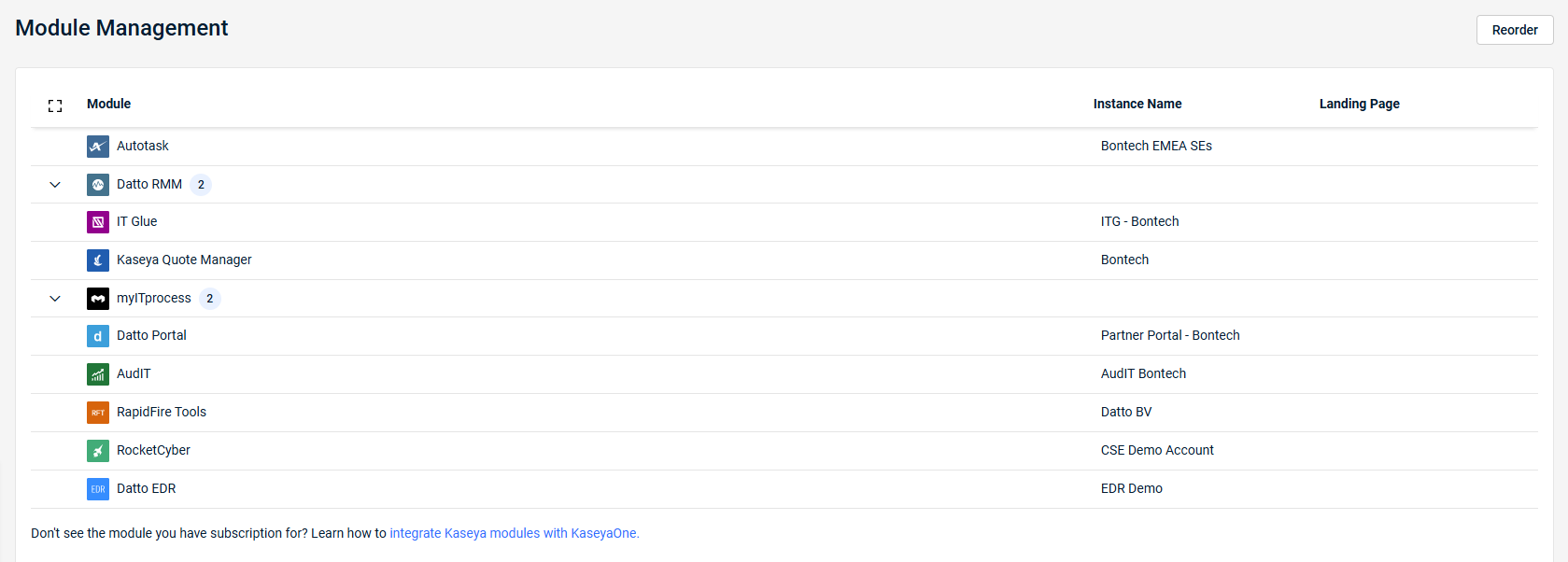Click the Datto BV instance name
This screenshot has height=562, width=1568.
1126,412
